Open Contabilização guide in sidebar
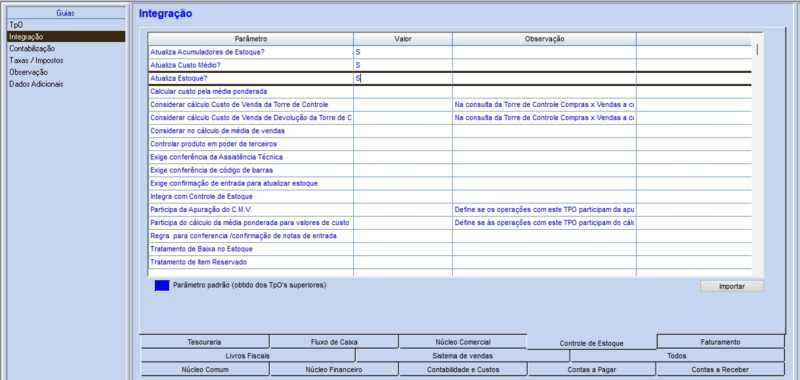This screenshot has width=800, height=380. [66, 48]
